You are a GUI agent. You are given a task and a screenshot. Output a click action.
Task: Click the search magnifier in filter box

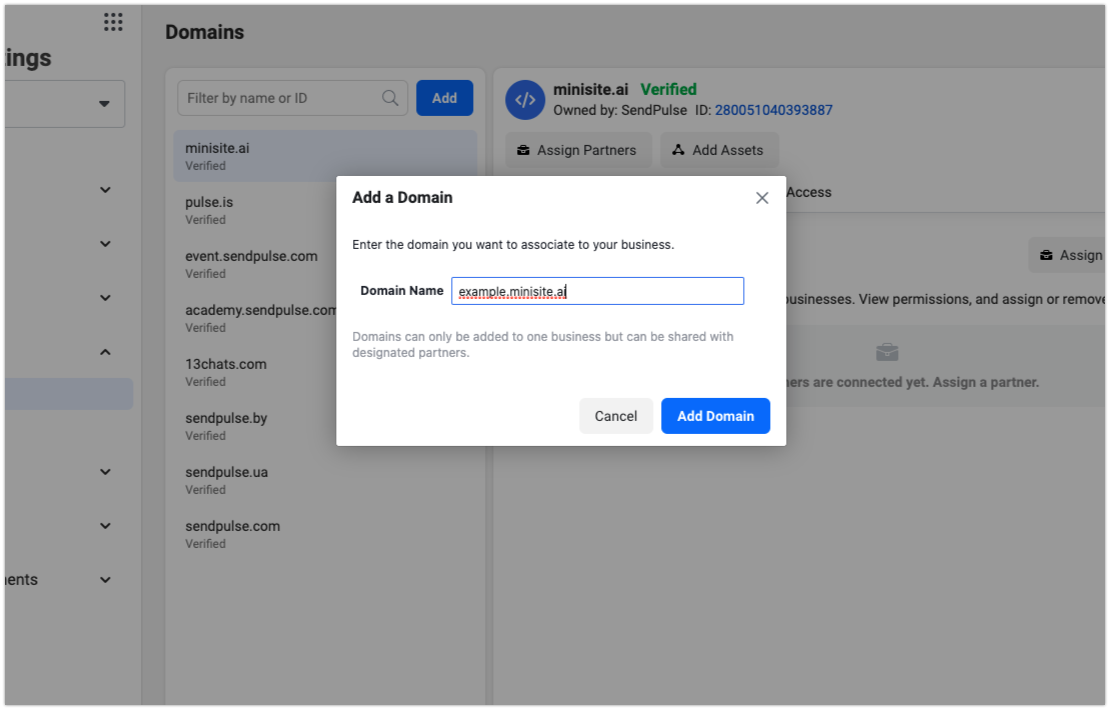click(390, 98)
